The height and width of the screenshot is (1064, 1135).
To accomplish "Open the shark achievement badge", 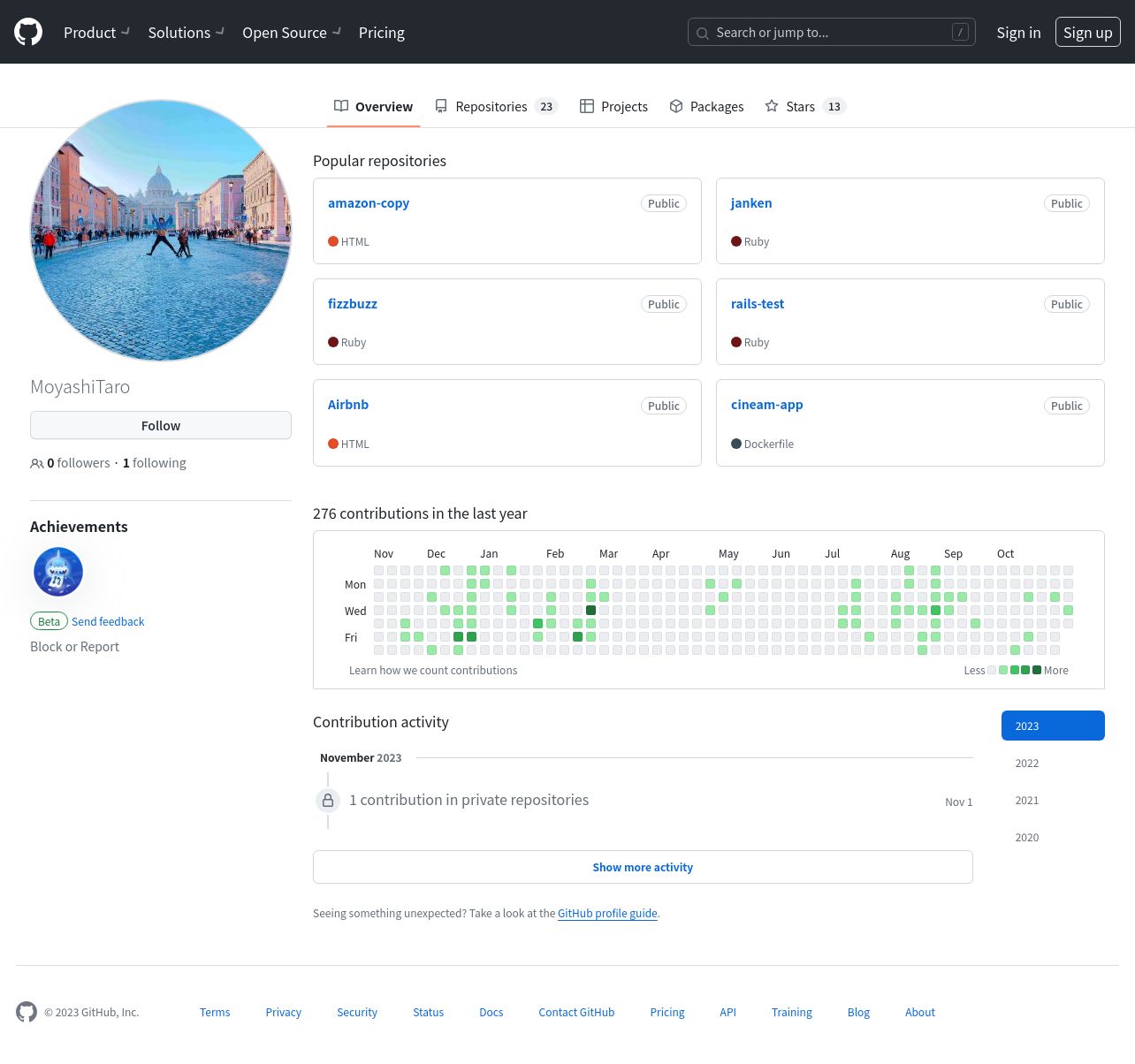I will [58, 572].
